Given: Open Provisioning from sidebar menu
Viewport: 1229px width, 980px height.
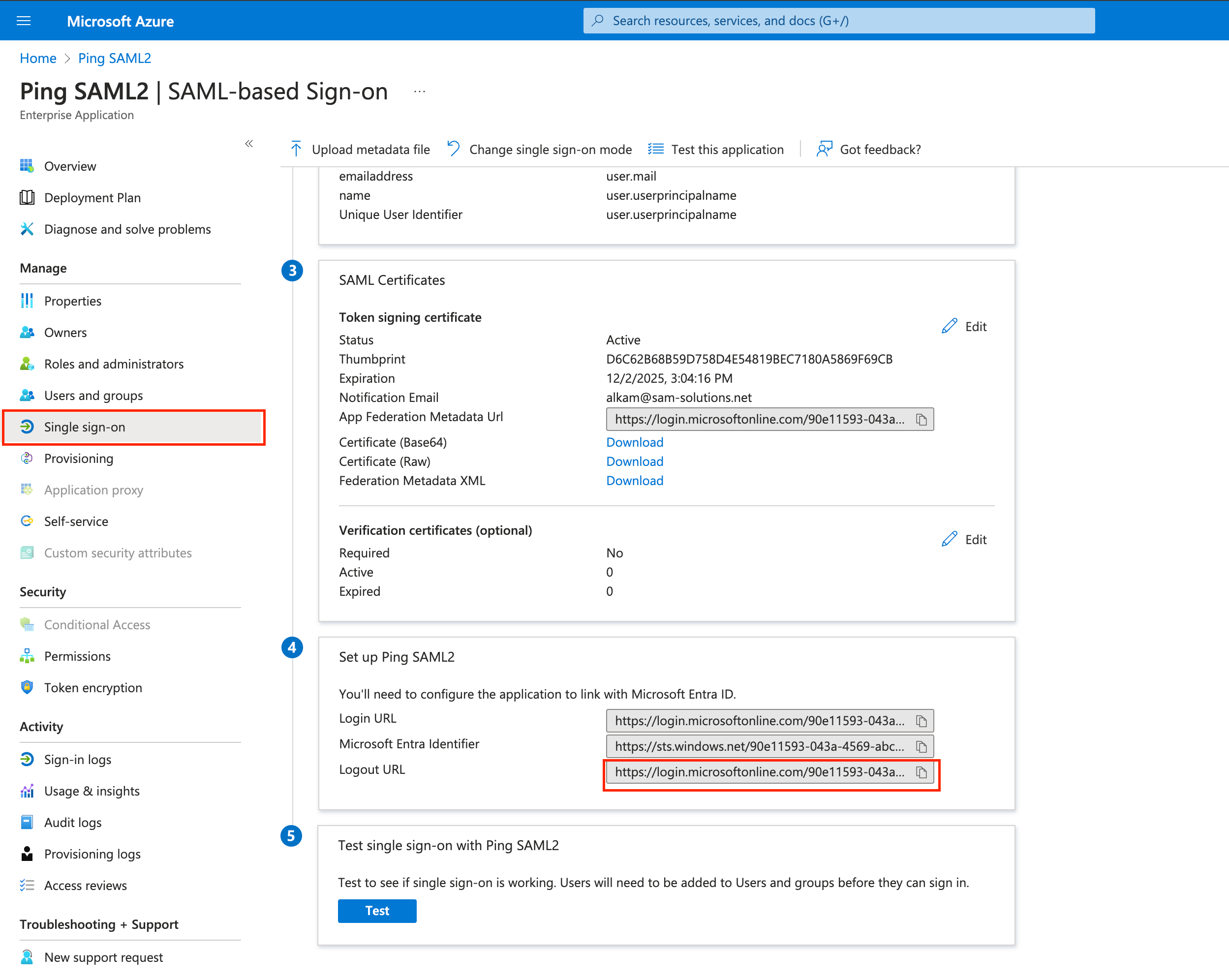Looking at the screenshot, I should (80, 458).
